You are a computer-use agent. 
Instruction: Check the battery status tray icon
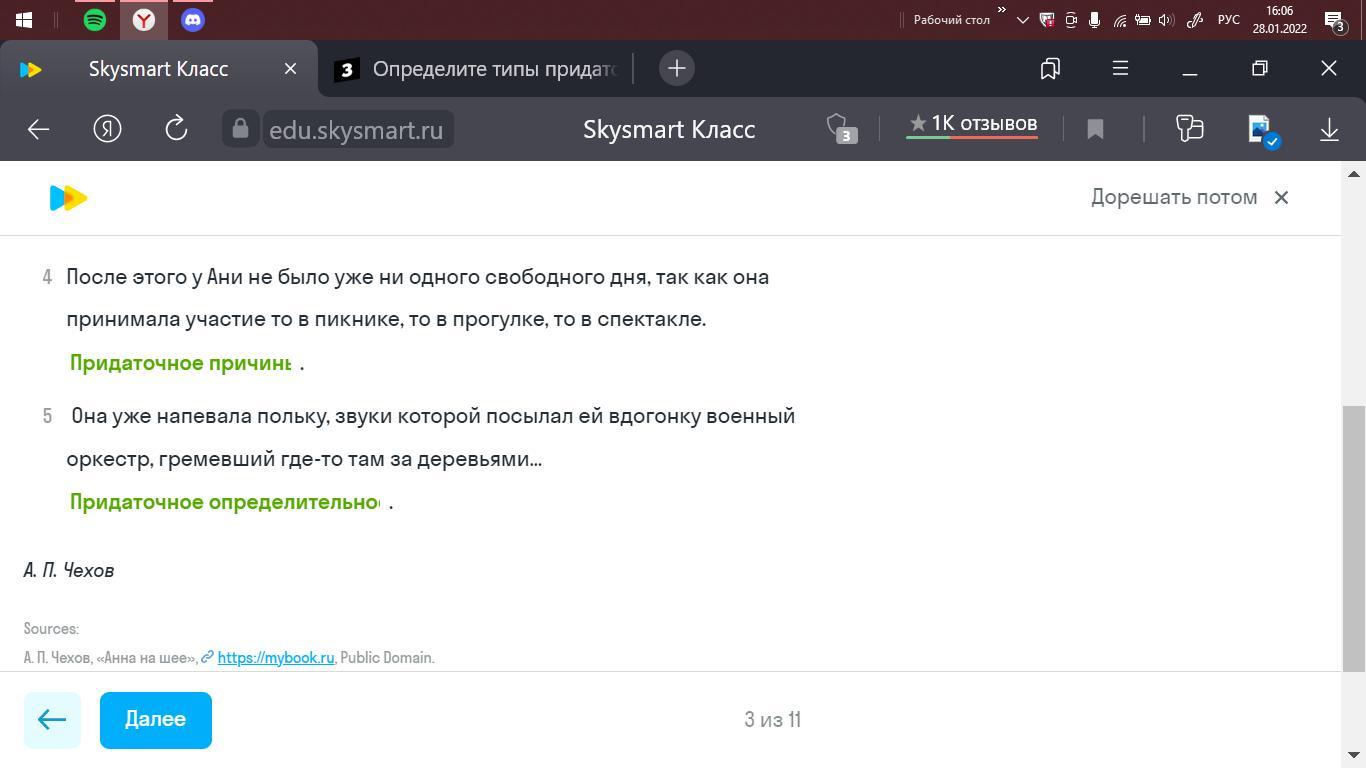point(1143,20)
